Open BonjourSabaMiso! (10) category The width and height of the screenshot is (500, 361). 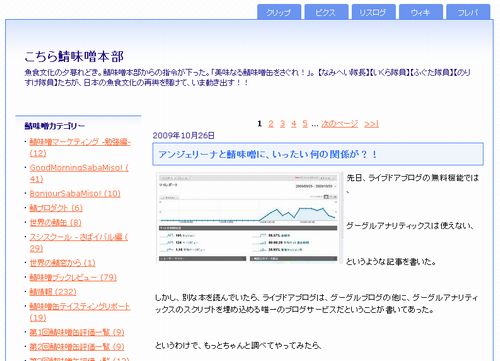(75, 194)
